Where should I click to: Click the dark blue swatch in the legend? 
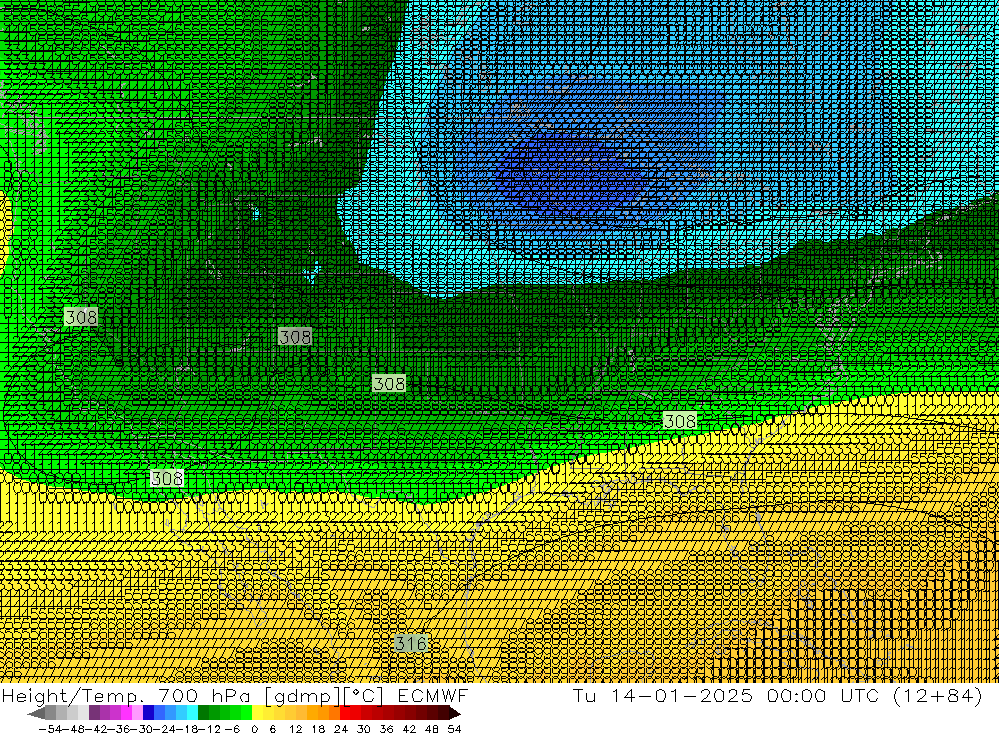click(x=148, y=714)
